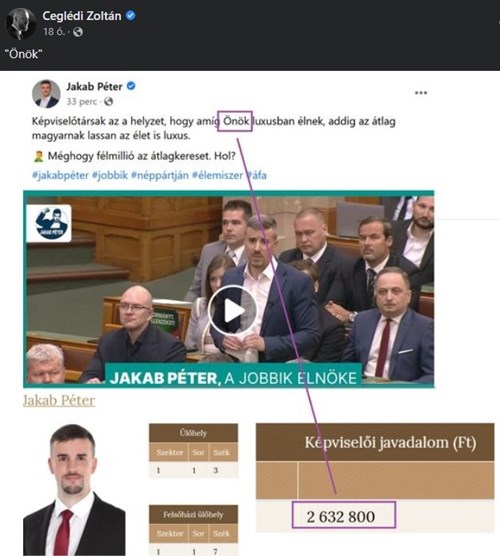Image resolution: width=500 pixels, height=556 pixels.
Task: Play the parliament video
Action: pos(233,311)
